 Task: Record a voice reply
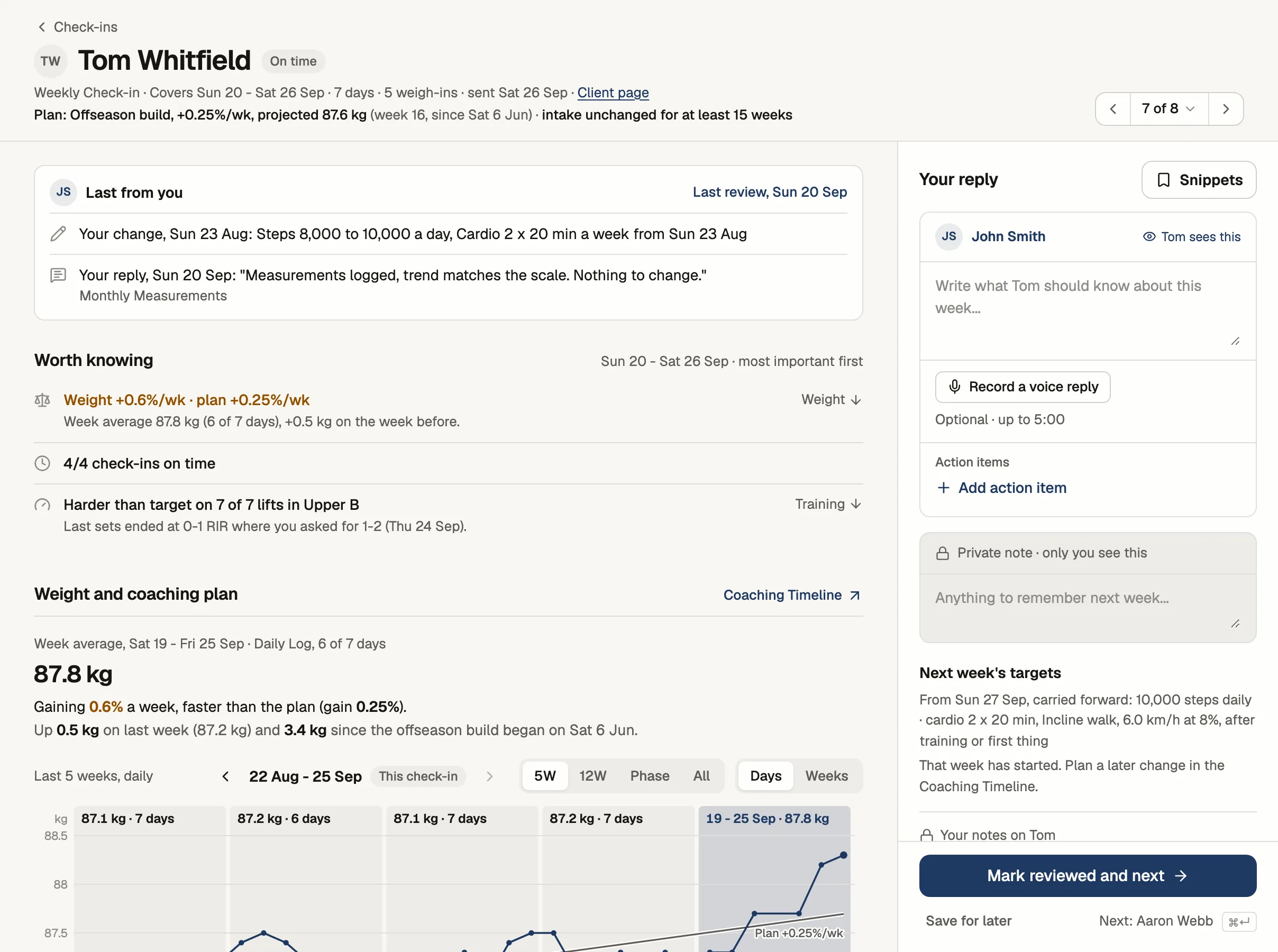[1022, 387]
